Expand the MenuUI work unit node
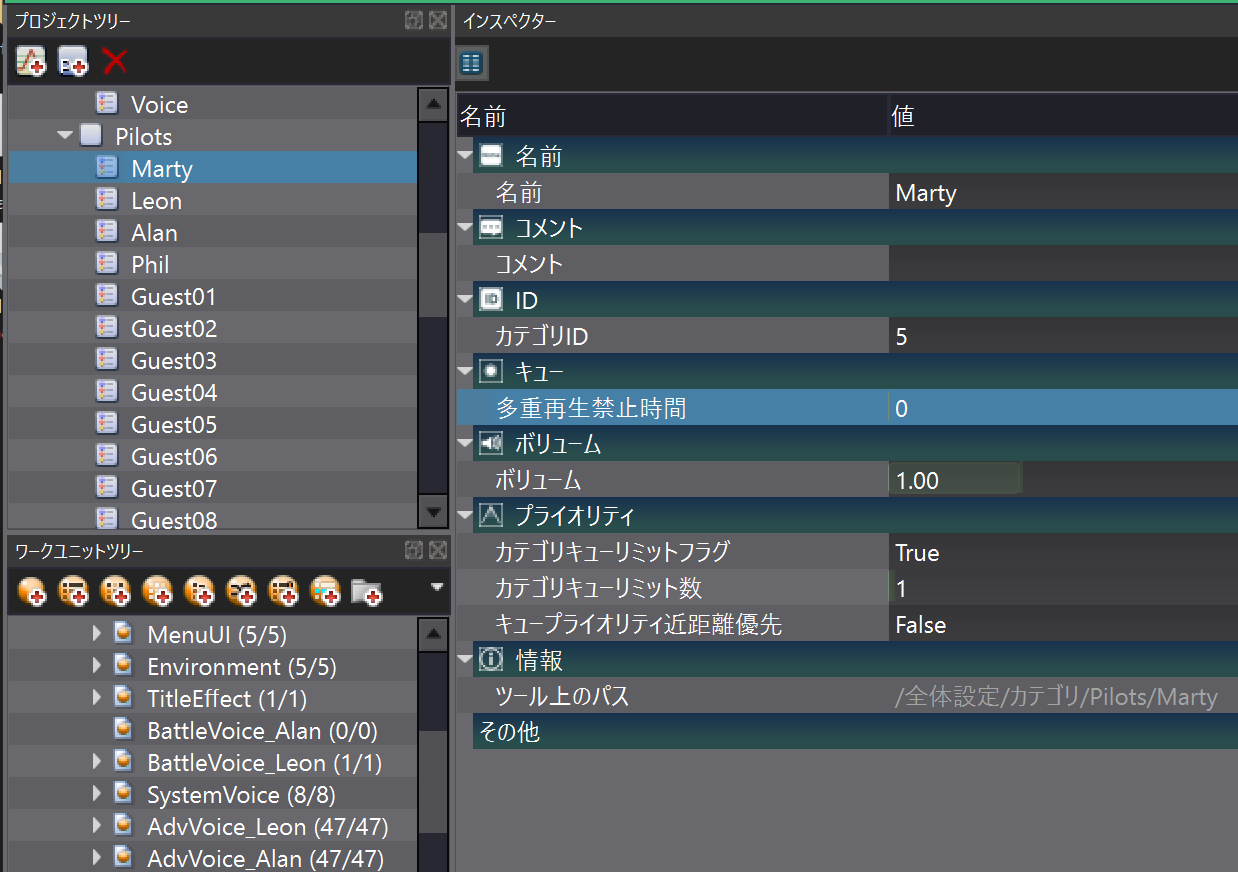This screenshot has width=1238, height=872. click(97, 634)
